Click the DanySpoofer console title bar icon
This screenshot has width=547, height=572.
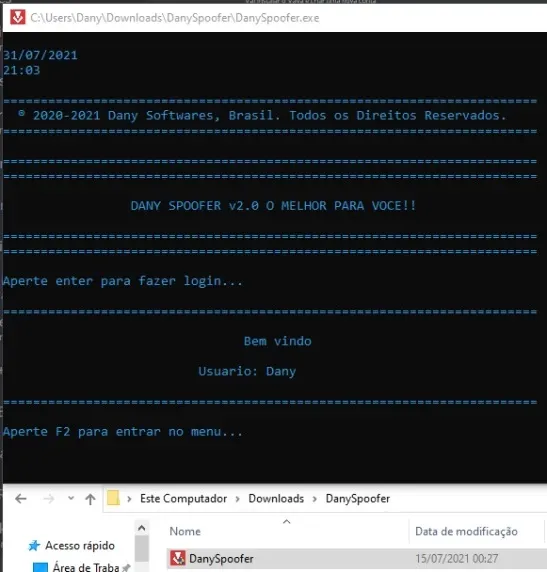[x=18, y=17]
